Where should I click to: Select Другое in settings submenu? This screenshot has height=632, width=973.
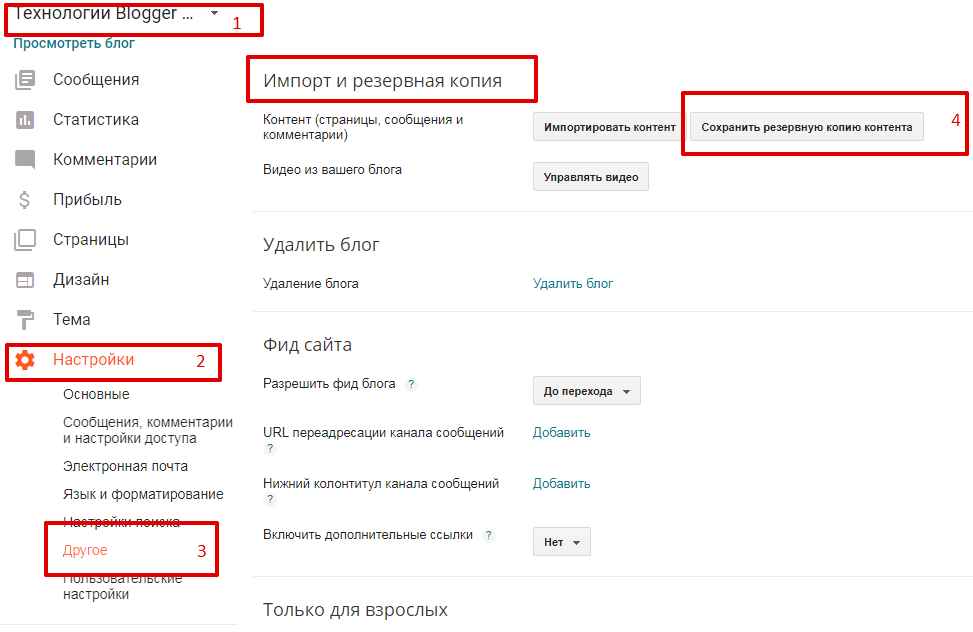(85, 550)
